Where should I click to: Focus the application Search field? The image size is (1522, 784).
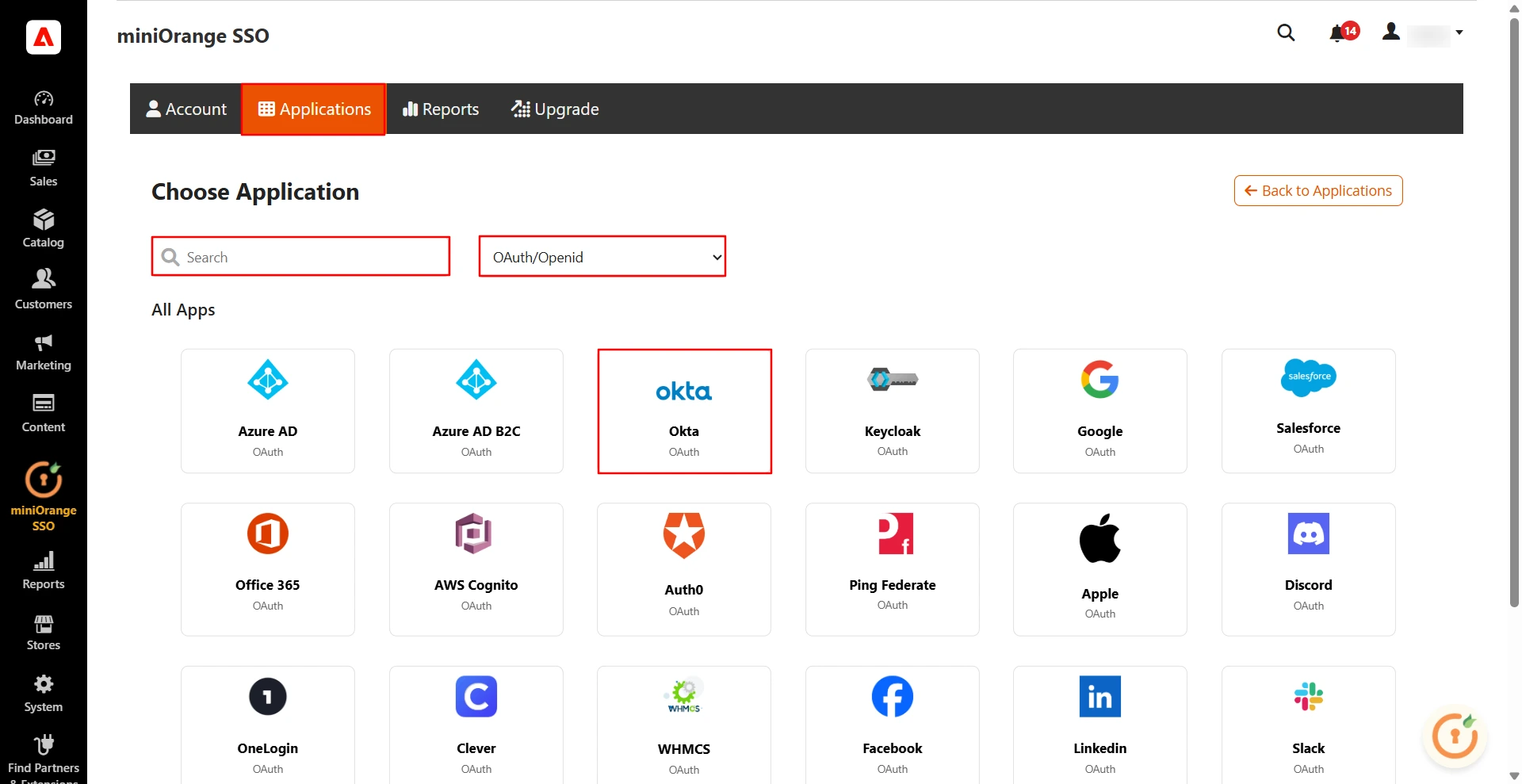click(x=300, y=257)
